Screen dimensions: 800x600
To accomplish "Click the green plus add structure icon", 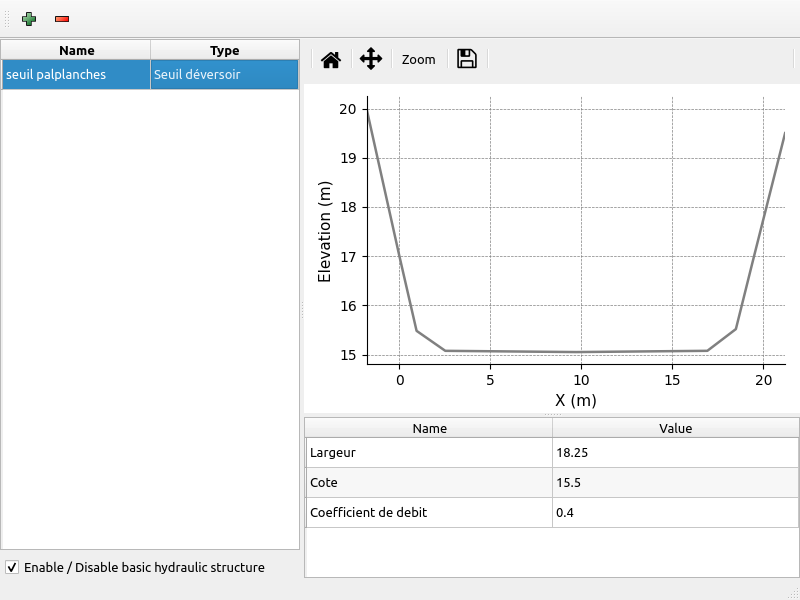I will pos(29,19).
